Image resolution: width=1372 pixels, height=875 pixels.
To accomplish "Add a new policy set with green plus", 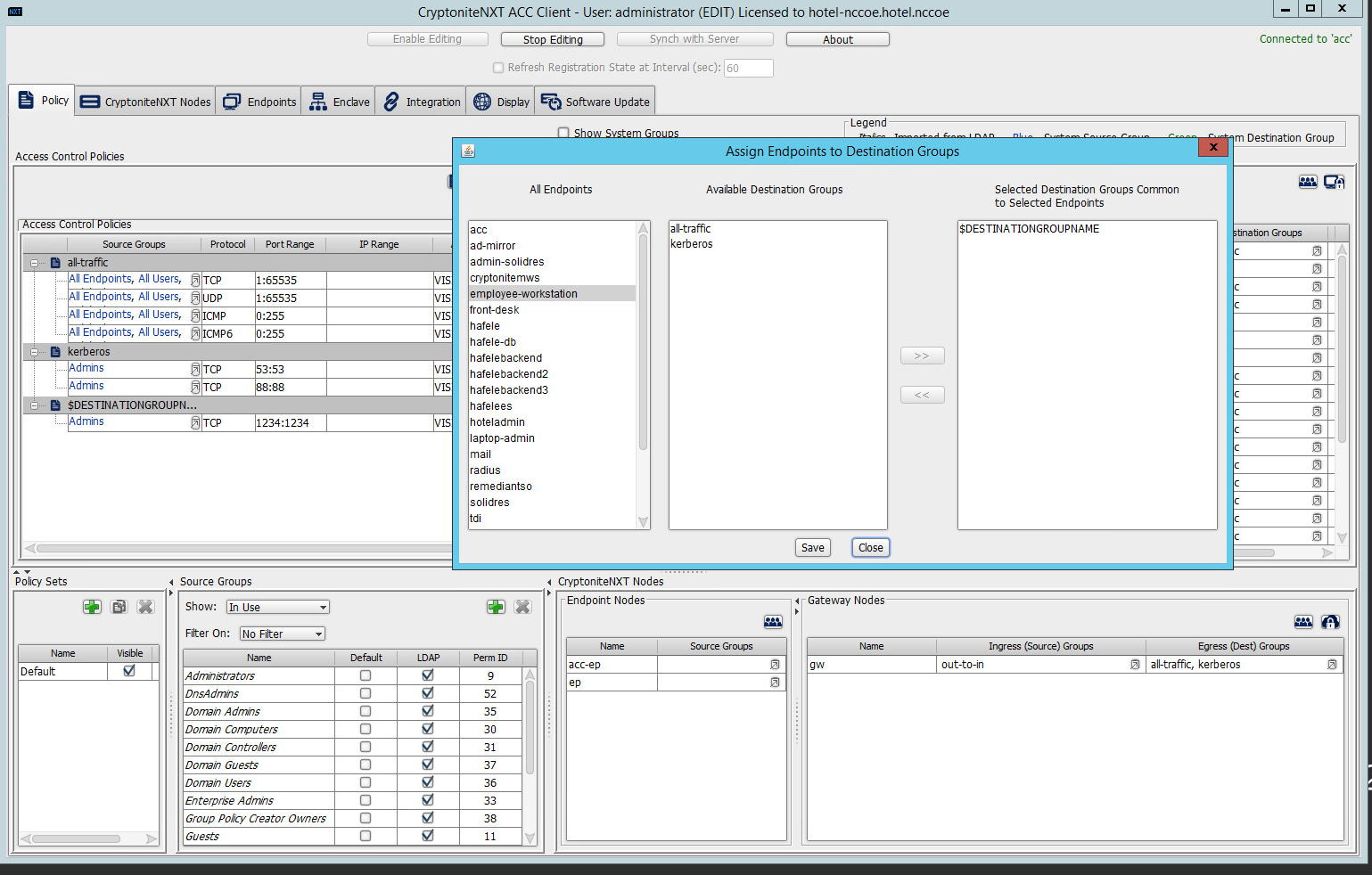I will [92, 607].
